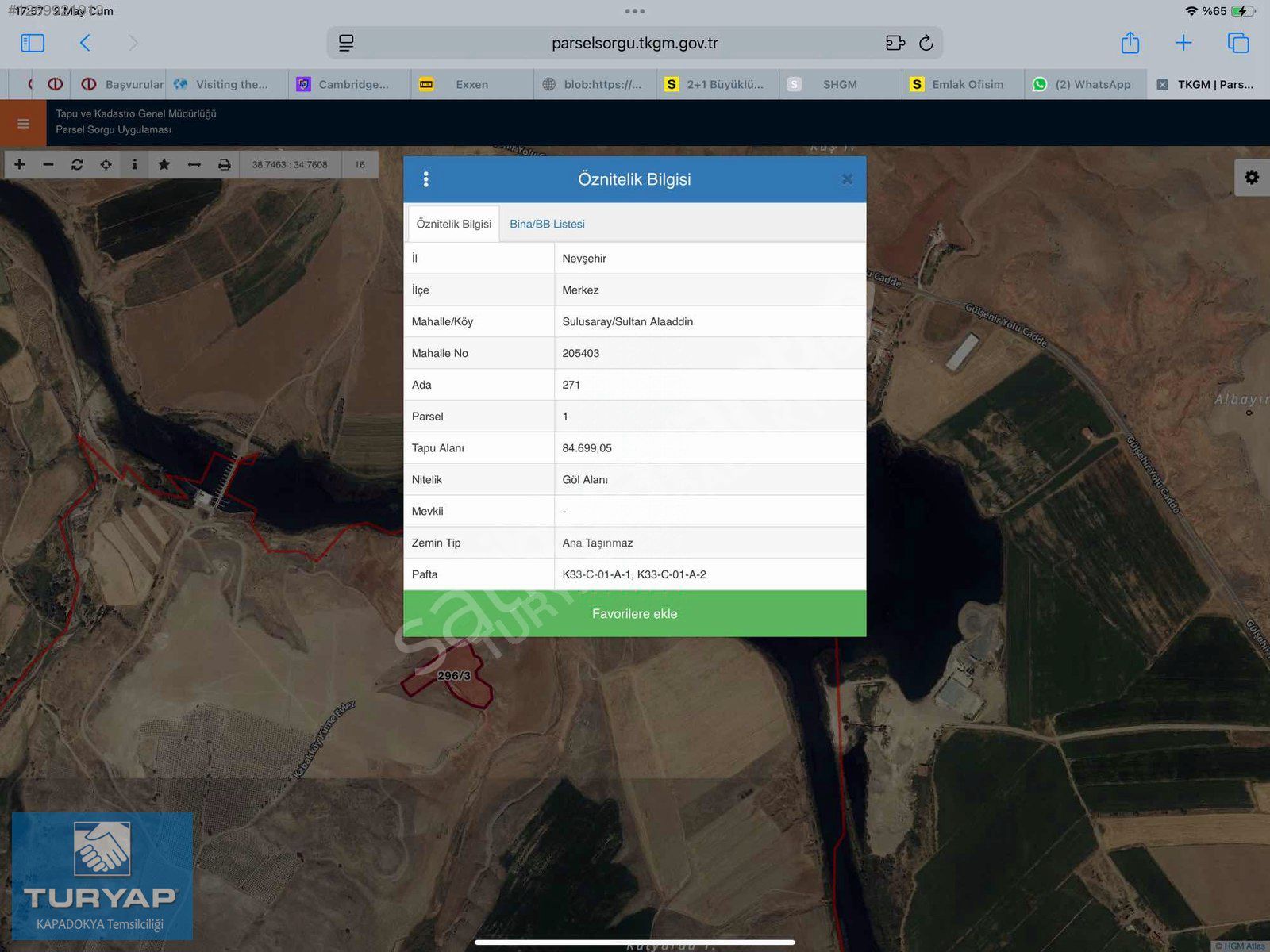
Task: Switch to Bina/BB Listesi tab
Action: [x=547, y=224]
